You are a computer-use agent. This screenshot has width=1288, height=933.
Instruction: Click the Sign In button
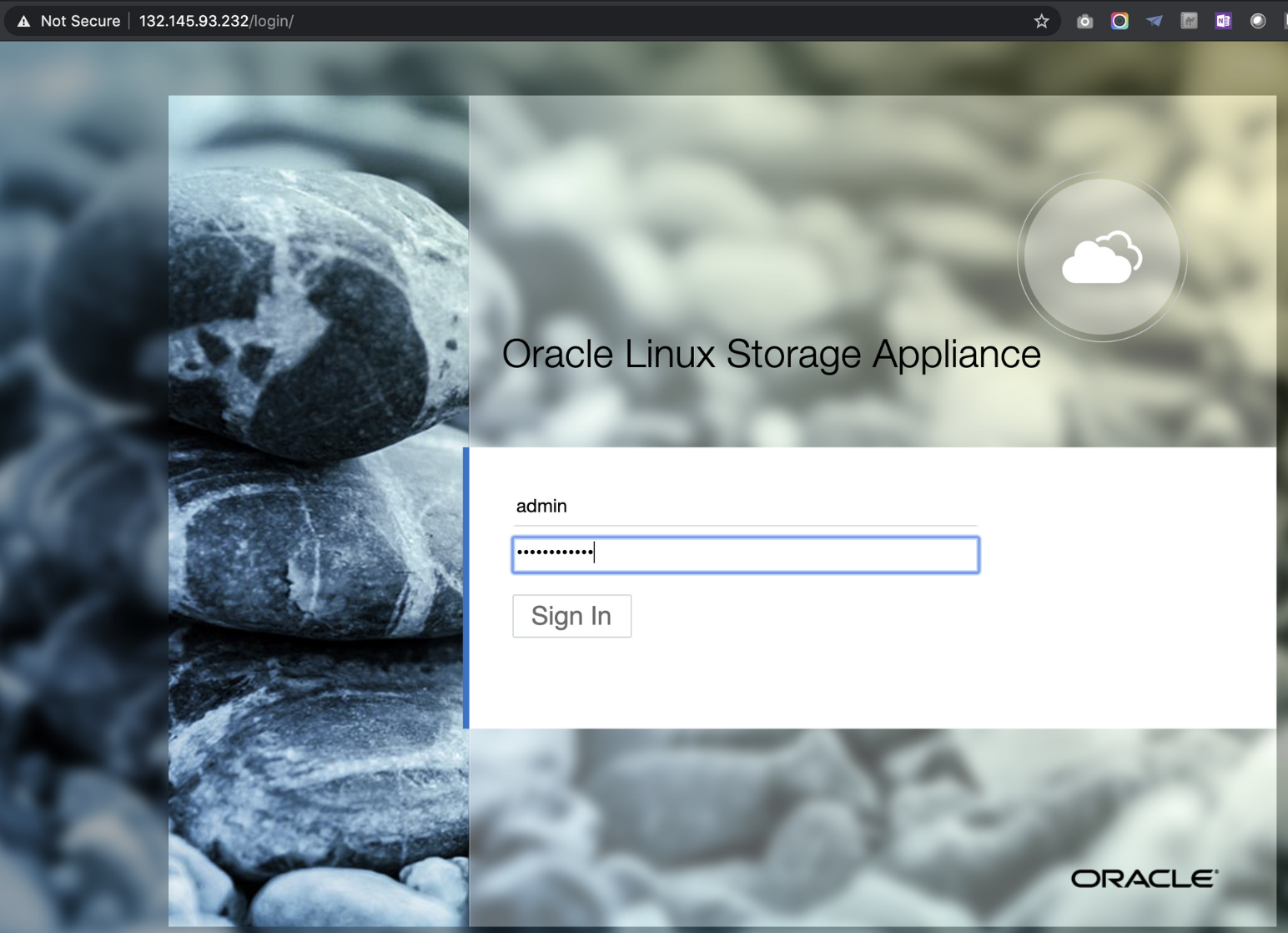(x=571, y=616)
